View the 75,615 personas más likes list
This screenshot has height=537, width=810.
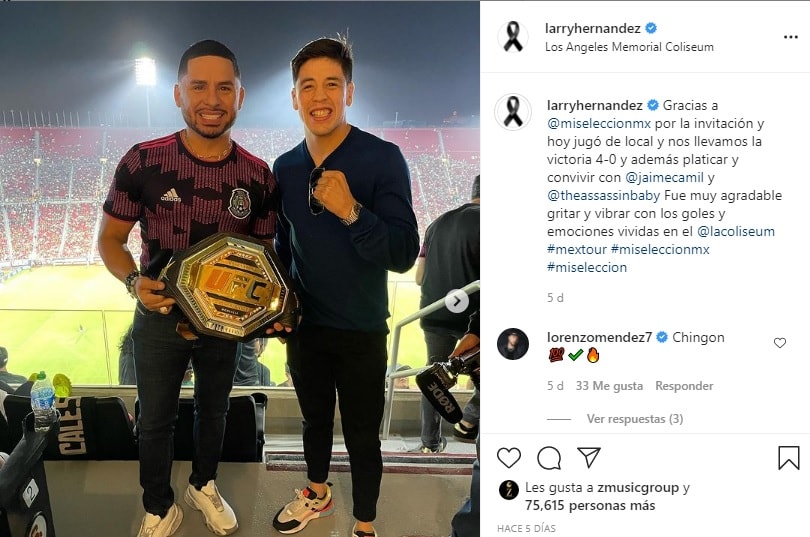[590, 506]
